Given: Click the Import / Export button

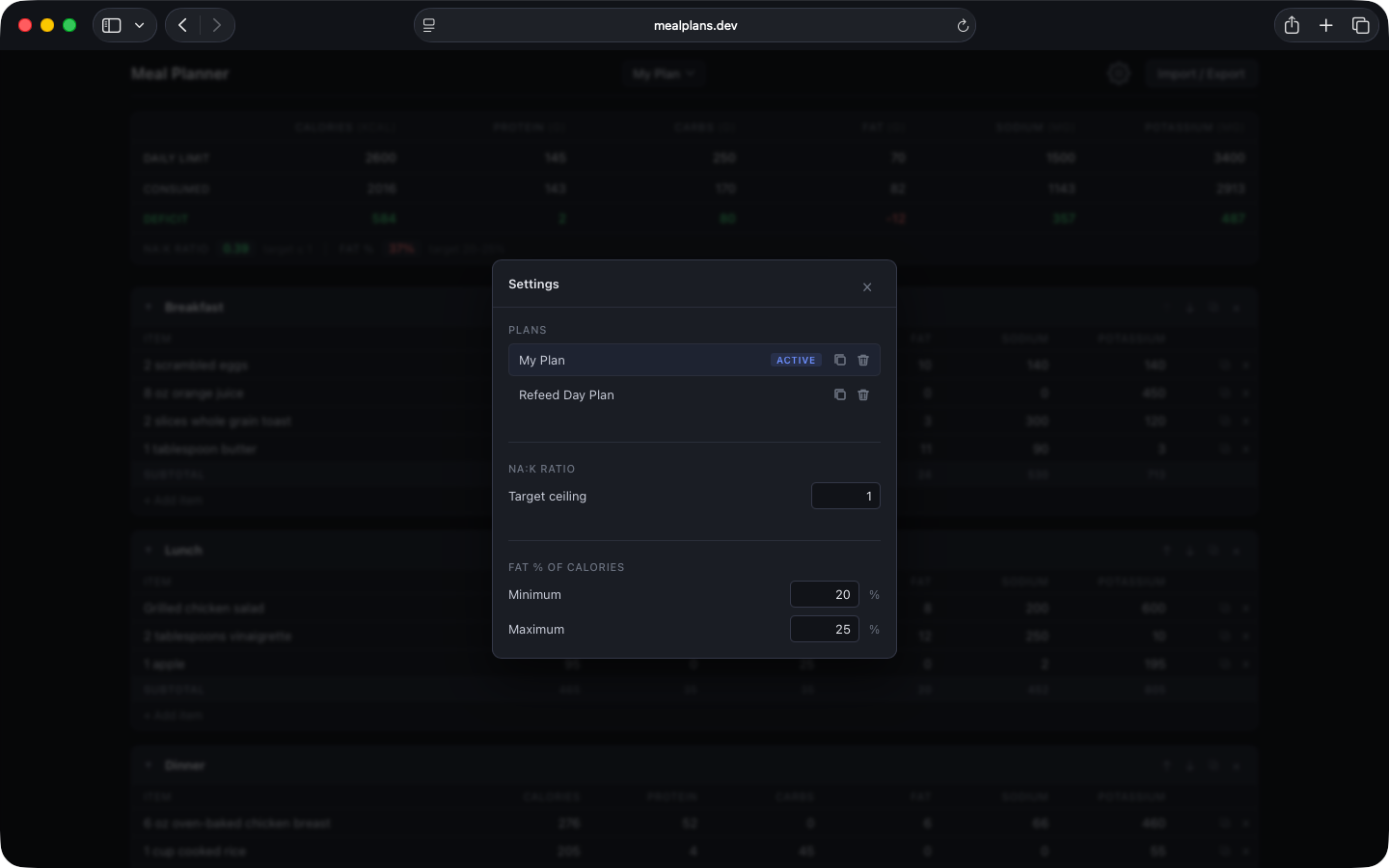Looking at the screenshot, I should click(1202, 73).
